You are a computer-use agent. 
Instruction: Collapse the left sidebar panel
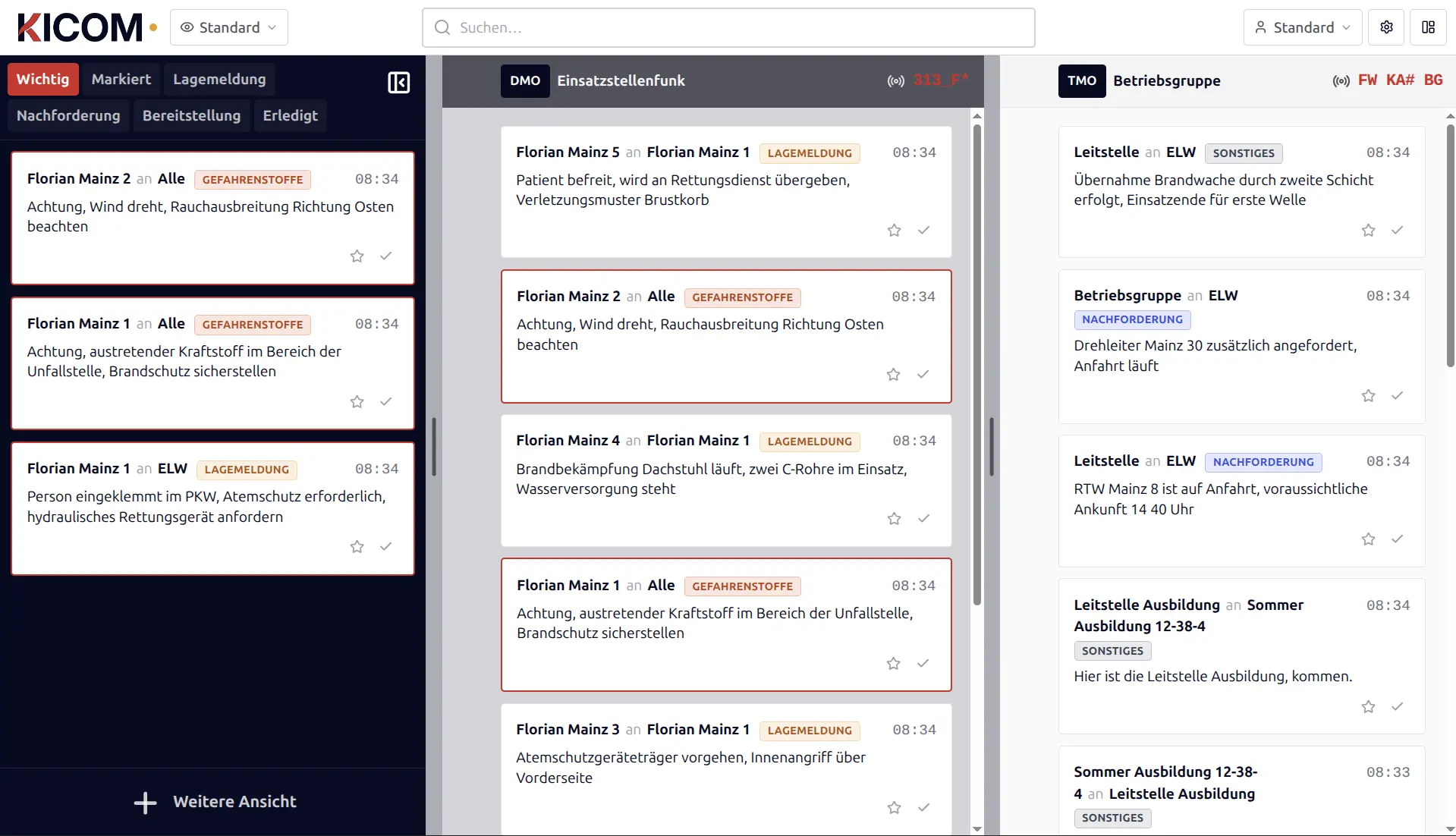click(398, 82)
